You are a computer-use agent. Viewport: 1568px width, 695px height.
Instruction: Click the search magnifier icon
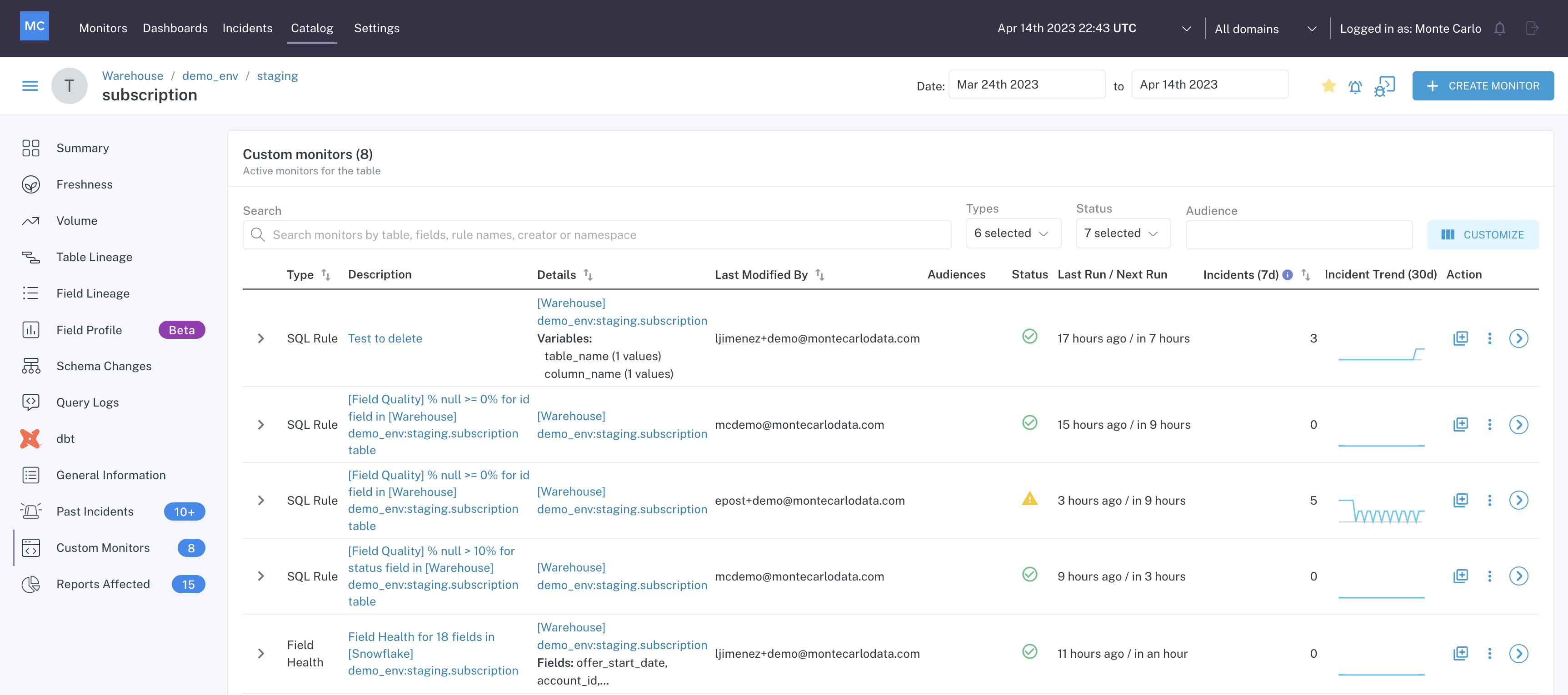258,235
